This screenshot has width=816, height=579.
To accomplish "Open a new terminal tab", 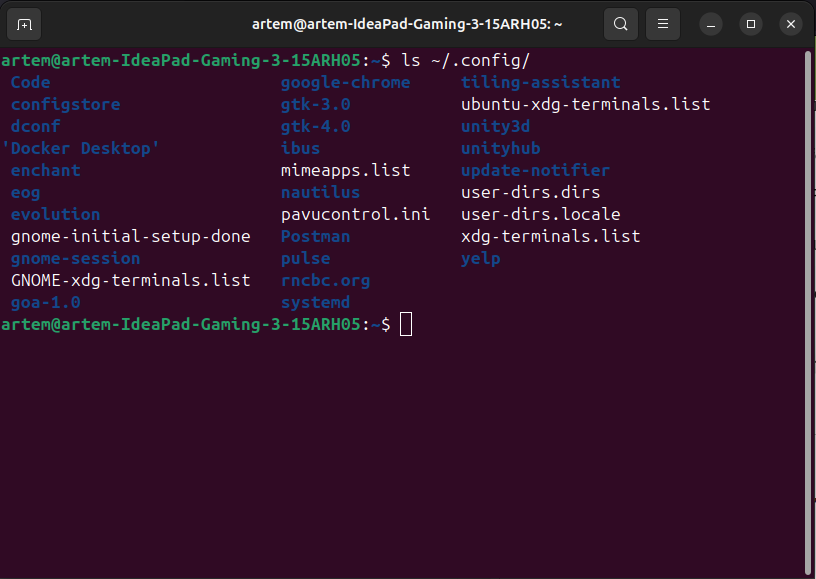I will tap(24, 23).
